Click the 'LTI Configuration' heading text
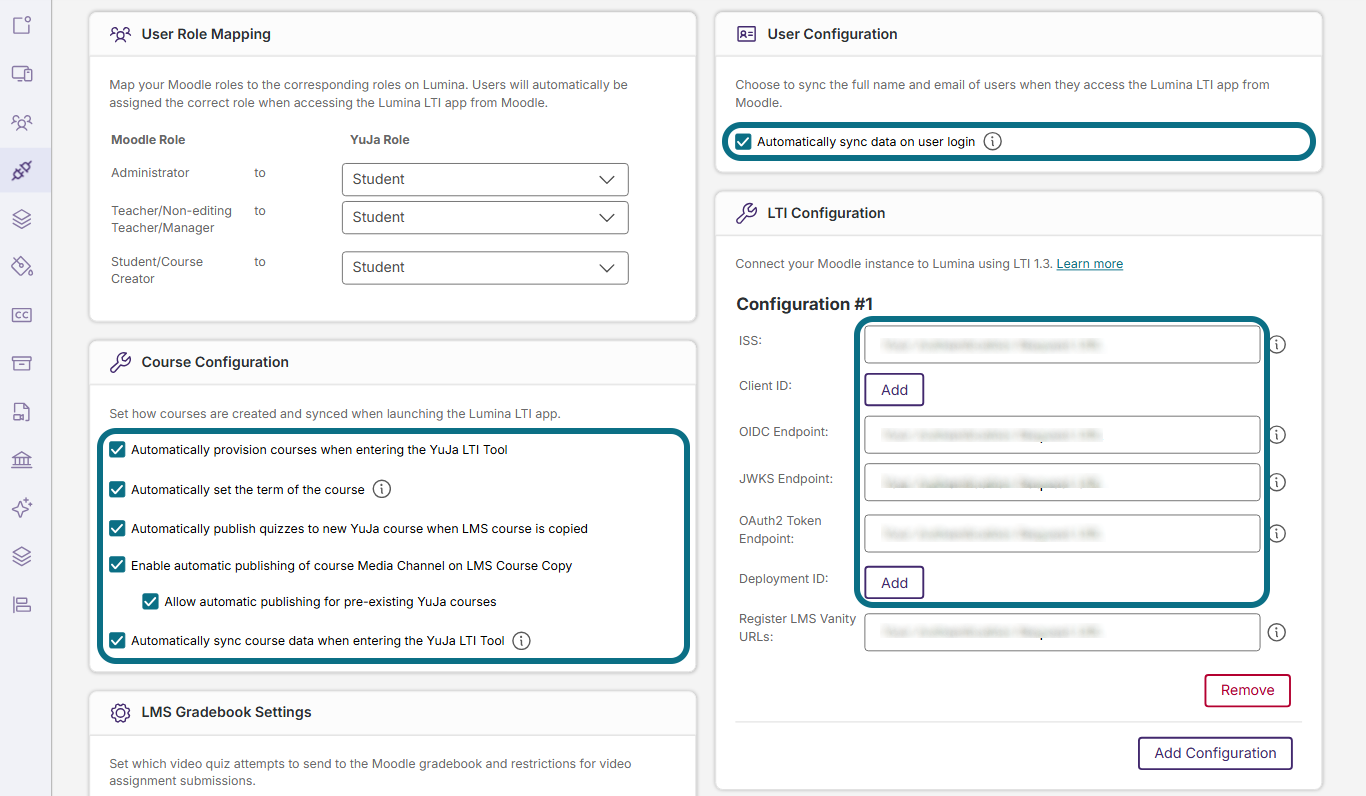1366x796 pixels. click(x=826, y=213)
